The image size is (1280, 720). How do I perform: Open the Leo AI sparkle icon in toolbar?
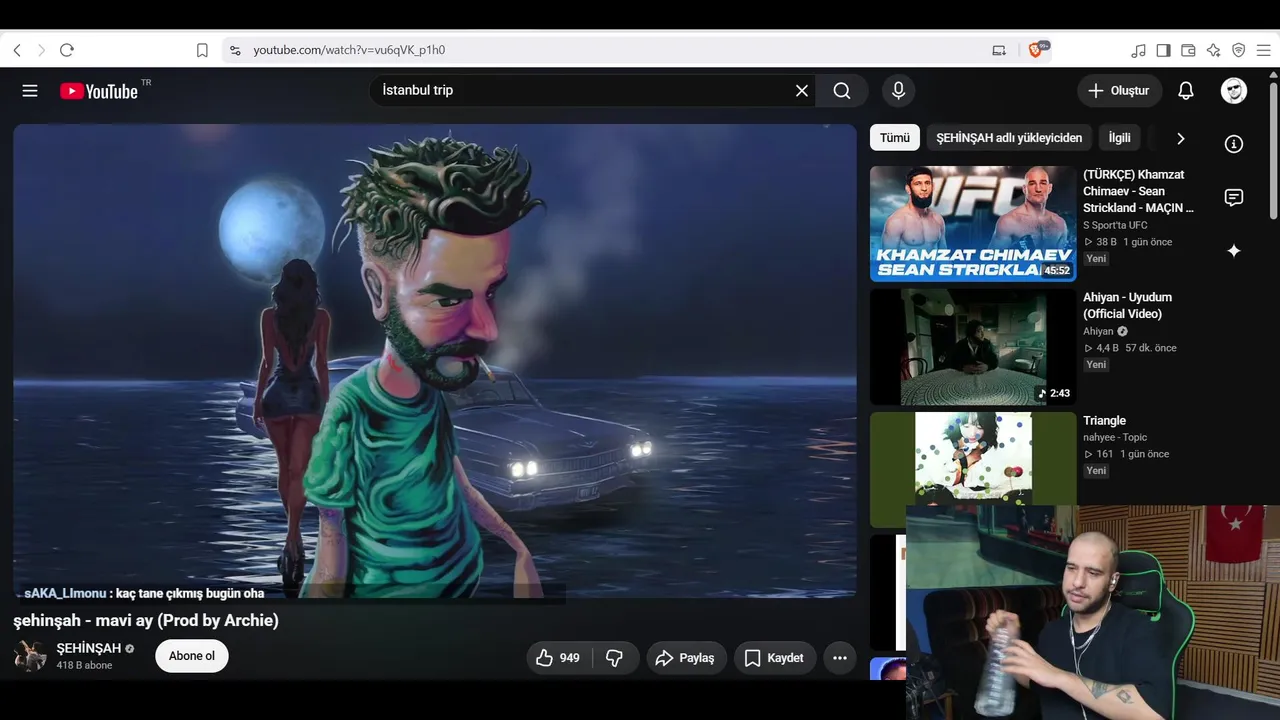click(1213, 50)
